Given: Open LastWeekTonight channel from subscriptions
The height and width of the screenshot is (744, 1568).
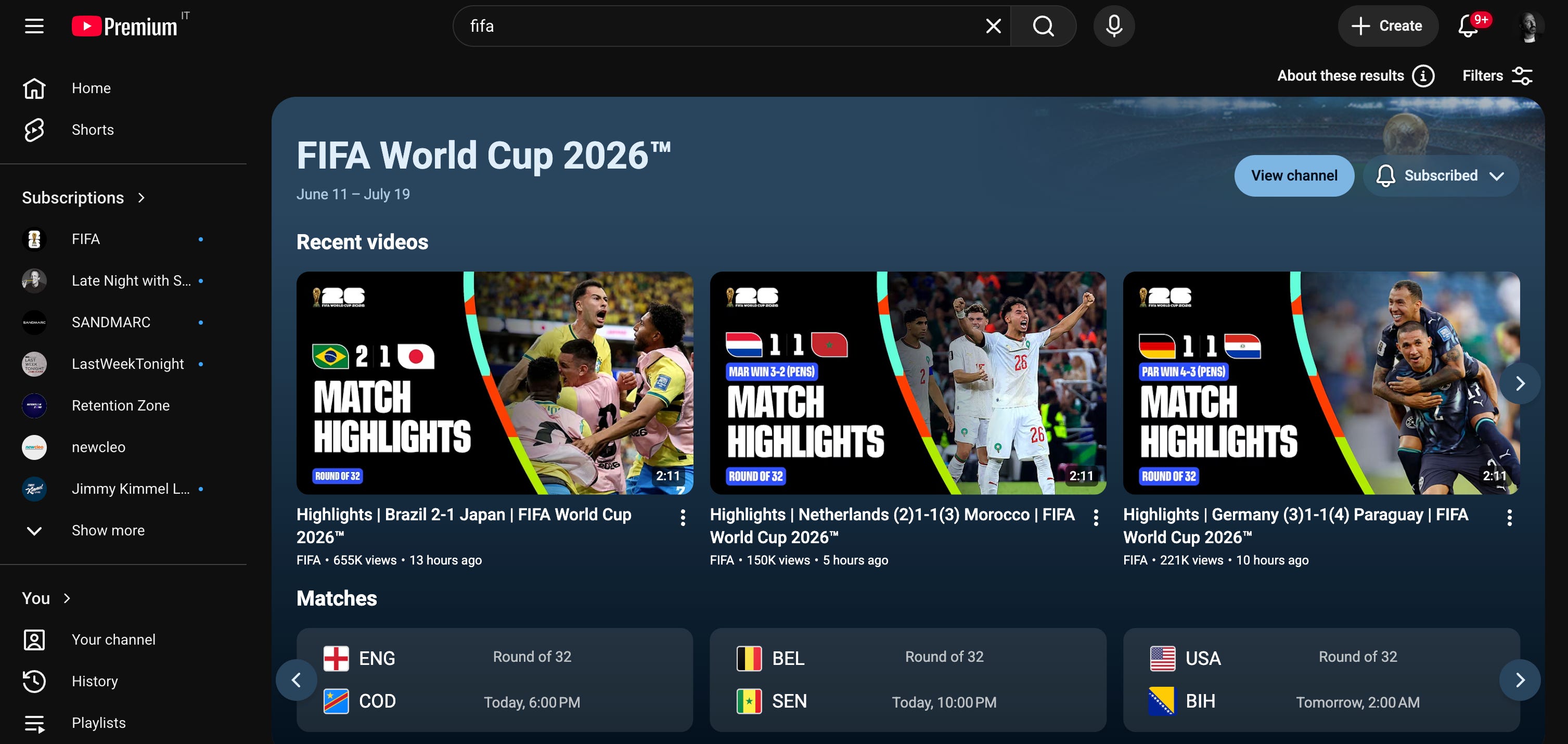Looking at the screenshot, I should coord(123,364).
